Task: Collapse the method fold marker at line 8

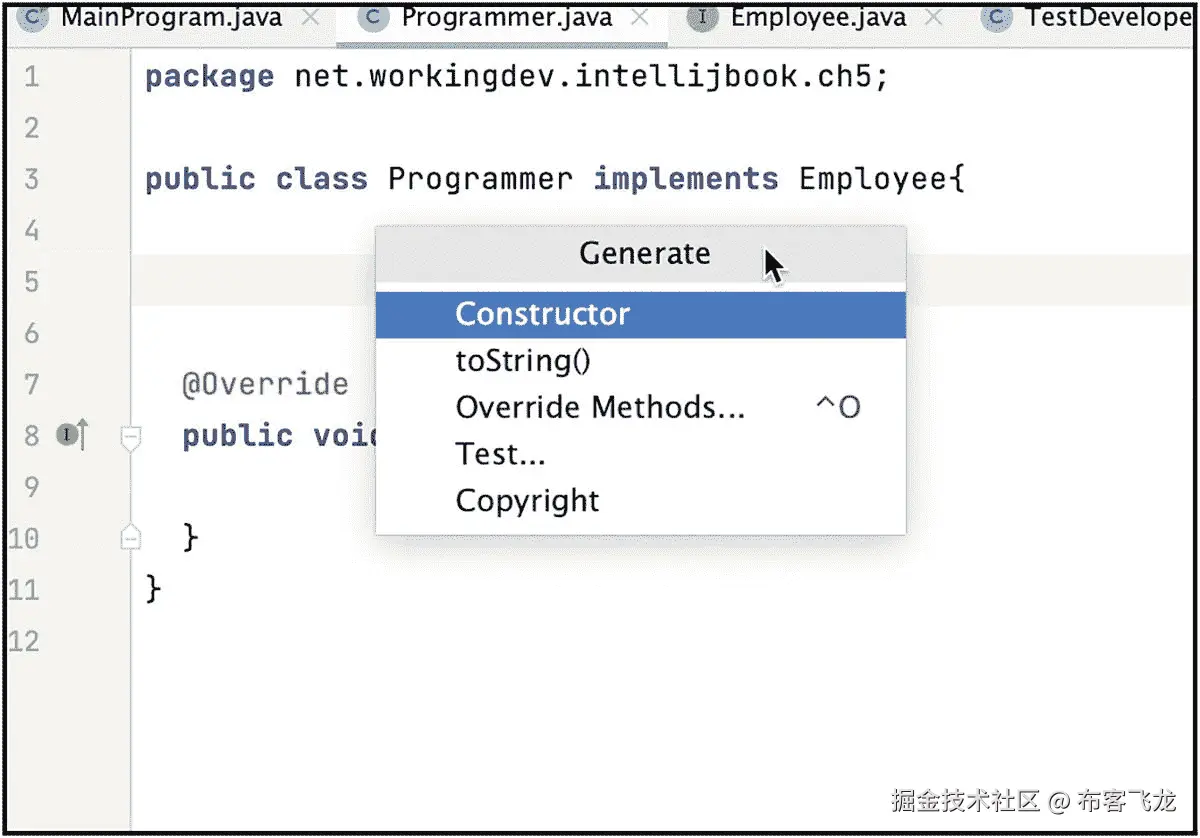Action: click(131, 437)
